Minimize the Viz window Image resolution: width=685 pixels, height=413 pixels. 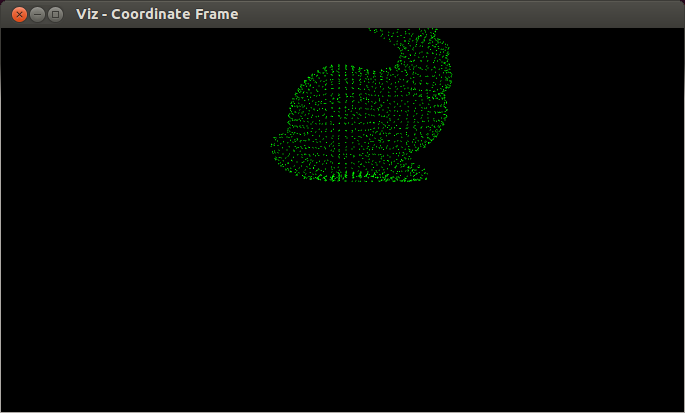tap(38, 14)
